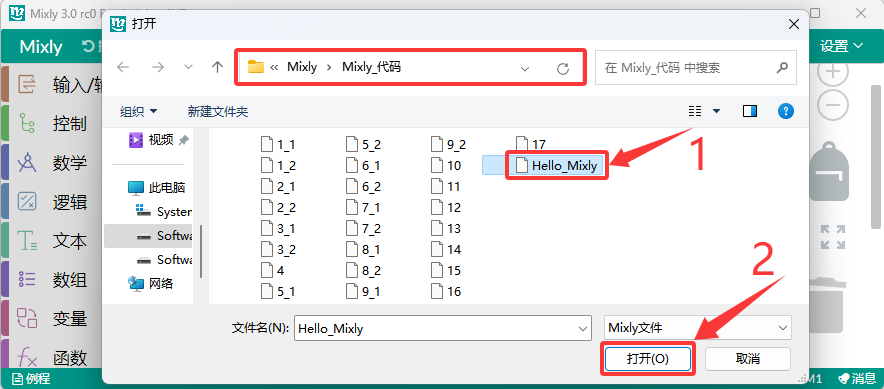Select file 16
The height and width of the screenshot is (389, 884).
coord(446,291)
